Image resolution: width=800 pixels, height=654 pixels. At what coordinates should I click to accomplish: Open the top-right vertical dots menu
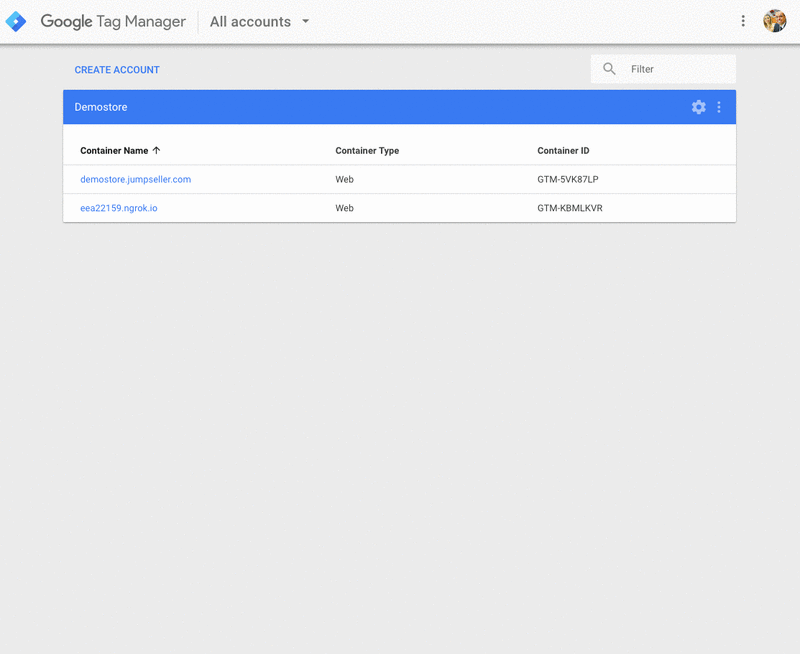[743, 21]
